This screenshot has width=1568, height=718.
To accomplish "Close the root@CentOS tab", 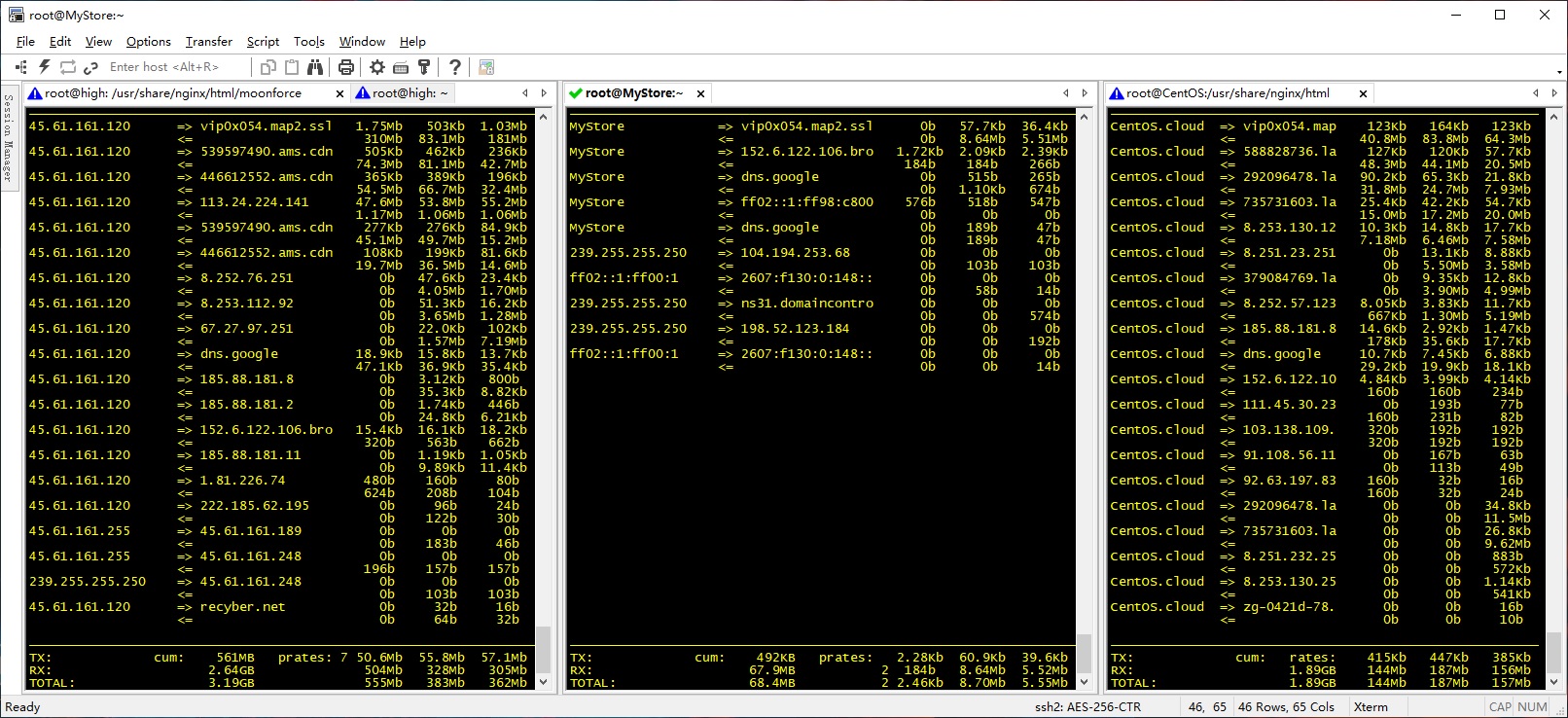I will pos(1363,93).
